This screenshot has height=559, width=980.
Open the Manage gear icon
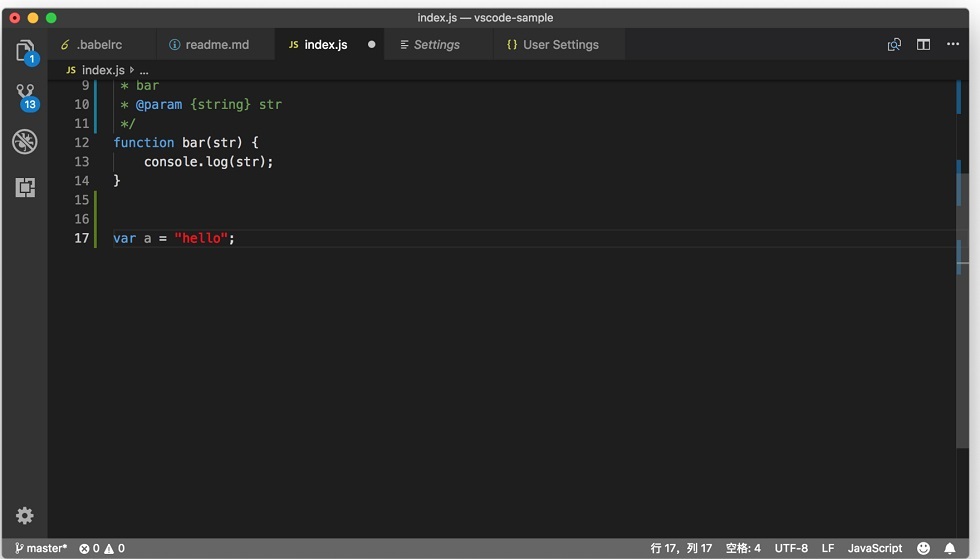(24, 515)
